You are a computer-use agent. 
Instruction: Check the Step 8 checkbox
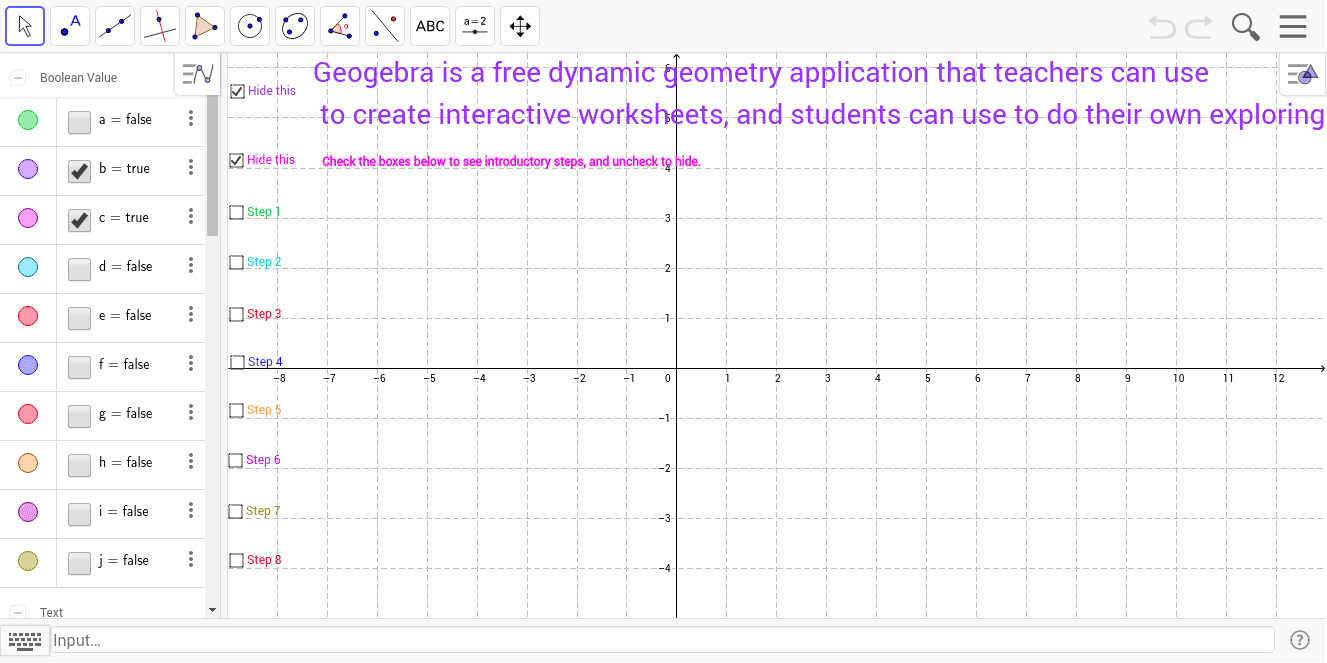click(x=237, y=560)
